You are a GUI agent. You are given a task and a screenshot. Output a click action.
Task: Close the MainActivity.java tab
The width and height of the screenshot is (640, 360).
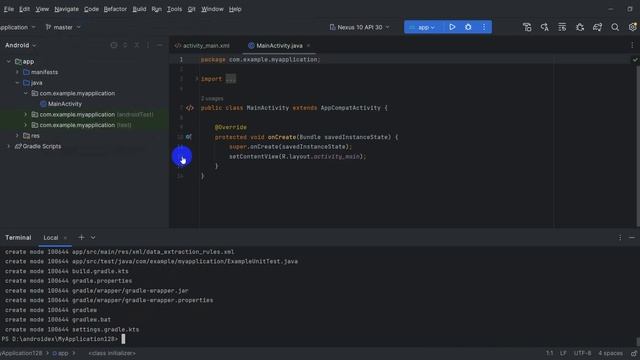pos(309,46)
